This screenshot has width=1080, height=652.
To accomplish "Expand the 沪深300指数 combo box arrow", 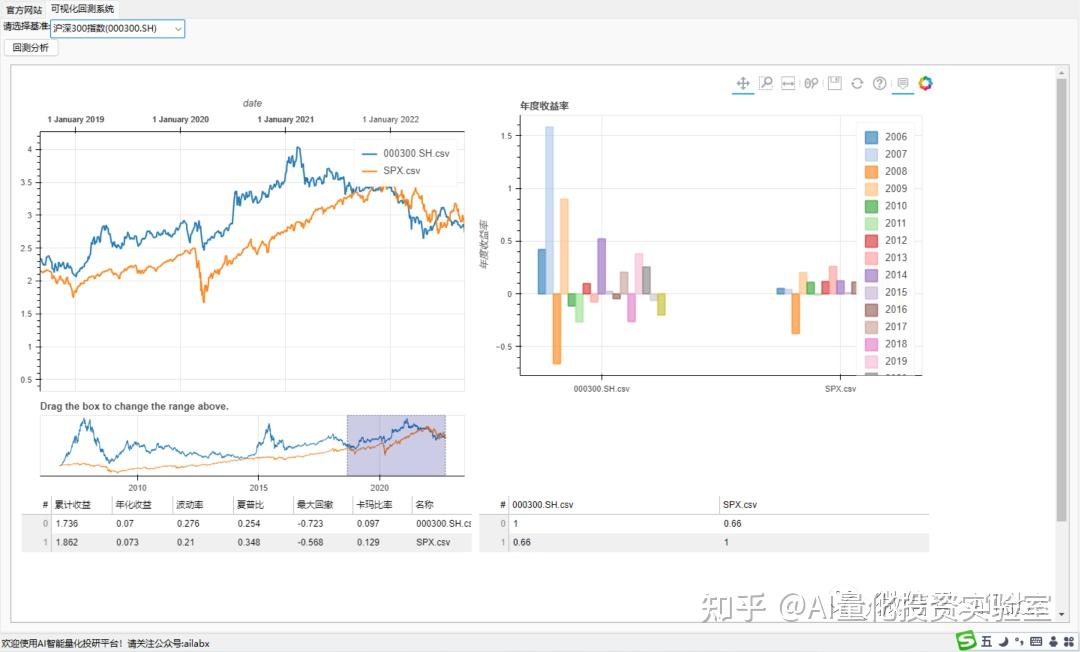I will tap(177, 28).
